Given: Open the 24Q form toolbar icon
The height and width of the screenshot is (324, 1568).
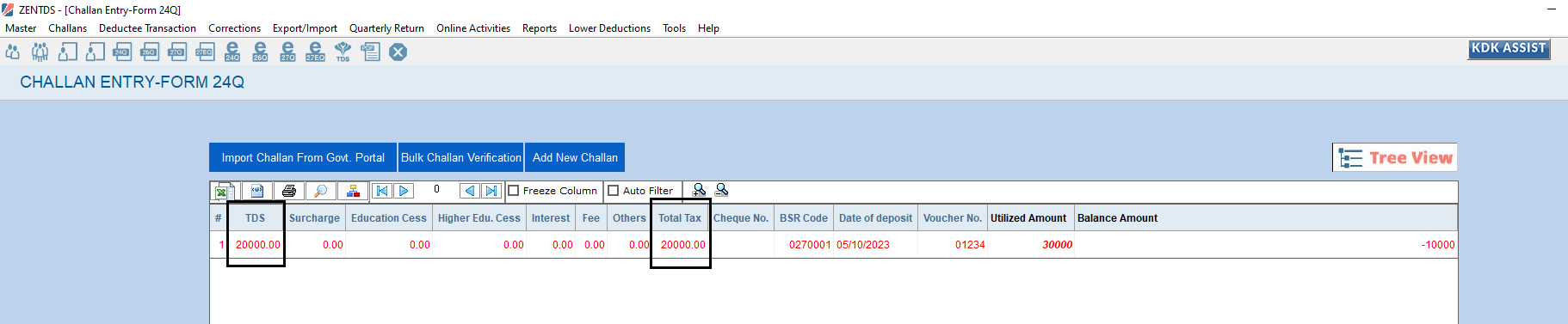Looking at the screenshot, I should pyautogui.click(x=121, y=52).
